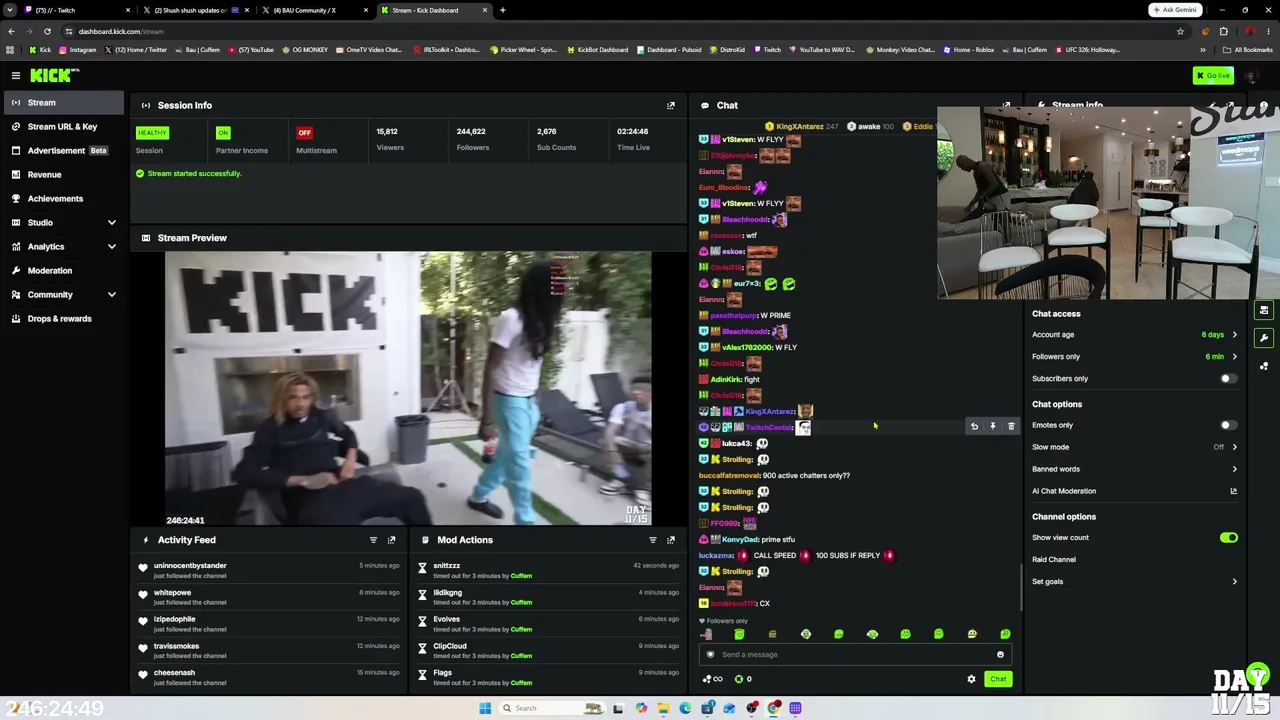Image resolution: width=1280 pixels, height=720 pixels.
Task: Delete the TwitchCentel chat message
Action: (1011, 427)
